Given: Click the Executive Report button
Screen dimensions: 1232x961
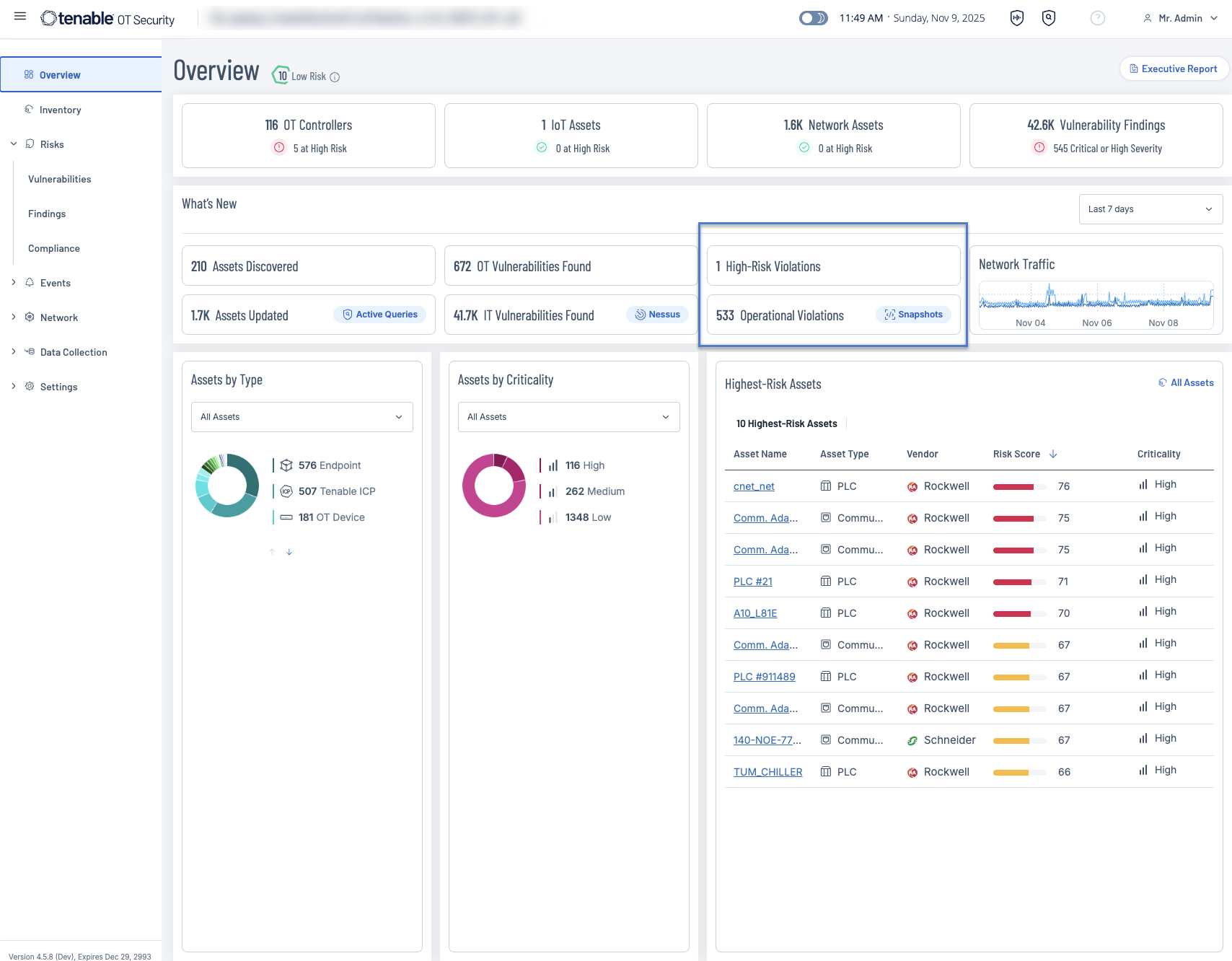Looking at the screenshot, I should pyautogui.click(x=1173, y=69).
